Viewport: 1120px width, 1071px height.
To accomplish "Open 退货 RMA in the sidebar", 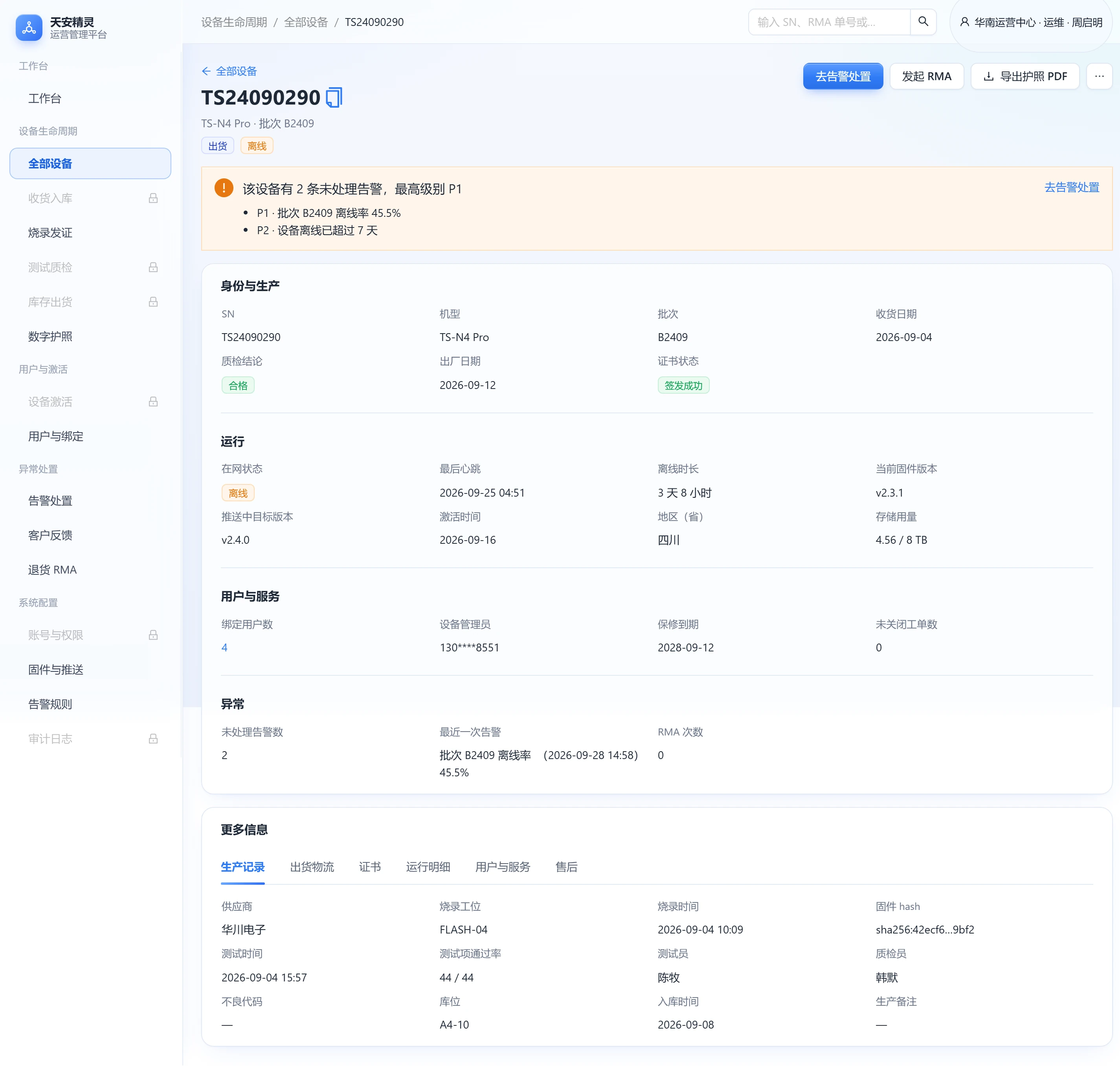I will point(90,570).
